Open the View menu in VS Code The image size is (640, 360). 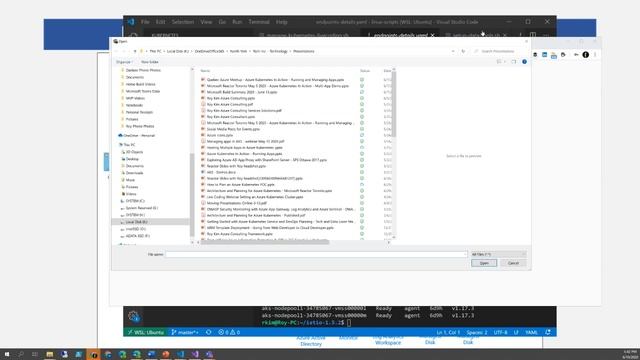206,22
